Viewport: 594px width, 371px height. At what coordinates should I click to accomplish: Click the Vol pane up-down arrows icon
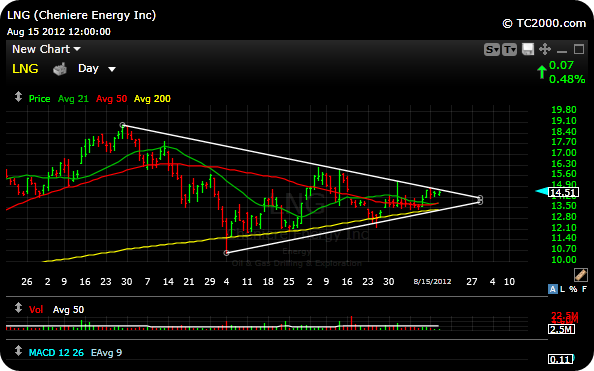coord(18,307)
